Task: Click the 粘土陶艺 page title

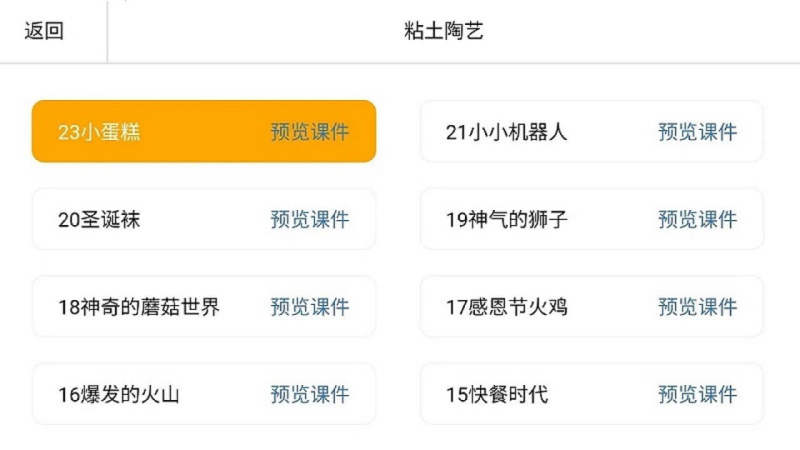Action: click(x=450, y=31)
